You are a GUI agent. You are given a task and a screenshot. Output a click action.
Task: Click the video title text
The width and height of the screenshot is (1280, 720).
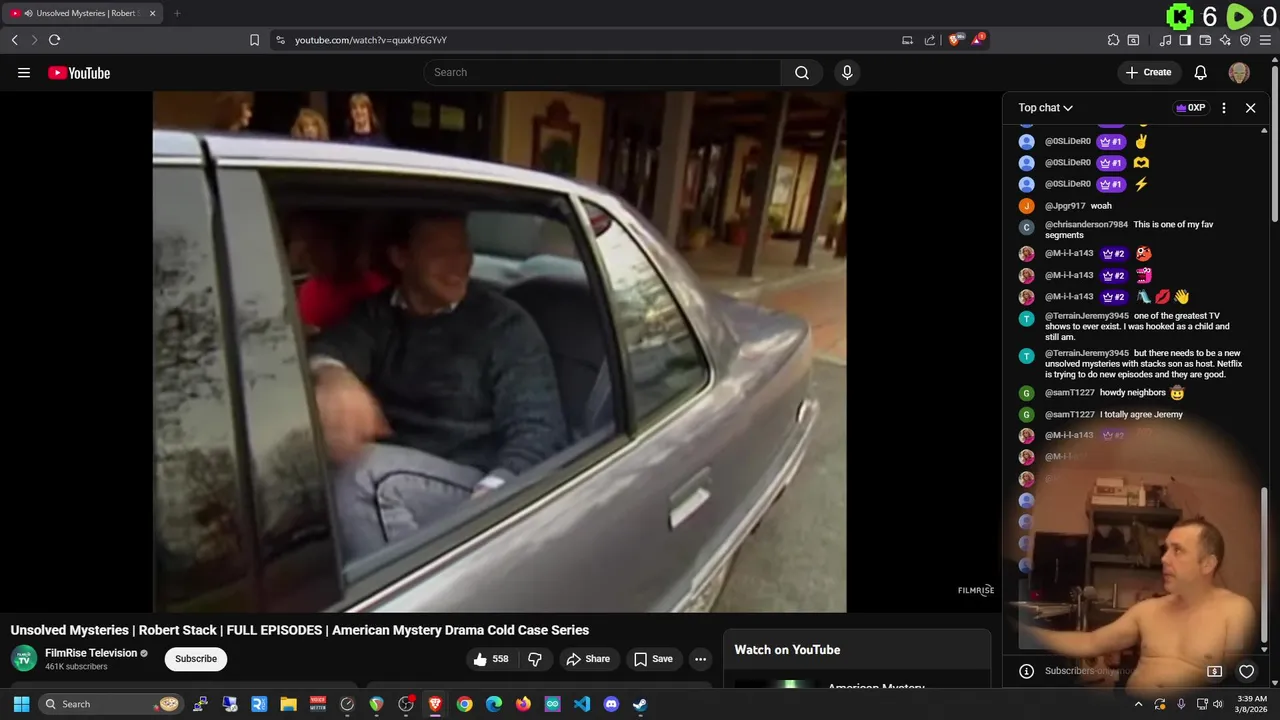300,630
